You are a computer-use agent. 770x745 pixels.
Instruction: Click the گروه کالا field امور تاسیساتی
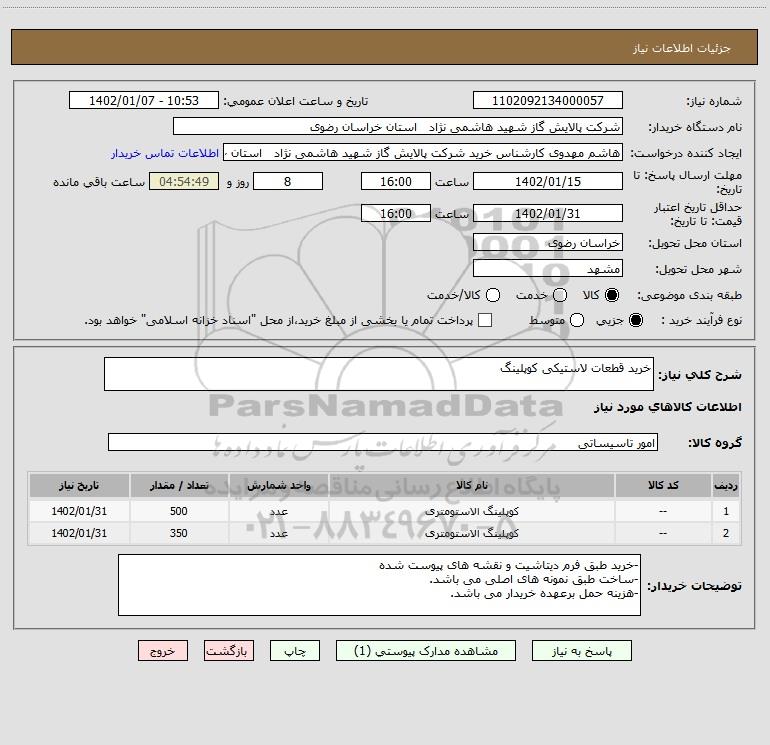point(383,442)
